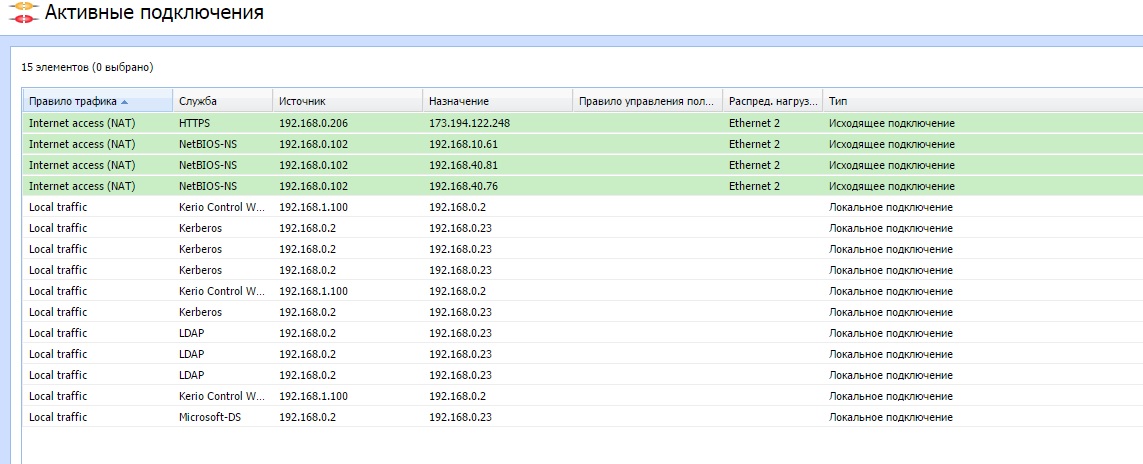The height and width of the screenshot is (464, 1143).
Task: Sort by the 'Служба' column header
Action: click(x=223, y=101)
